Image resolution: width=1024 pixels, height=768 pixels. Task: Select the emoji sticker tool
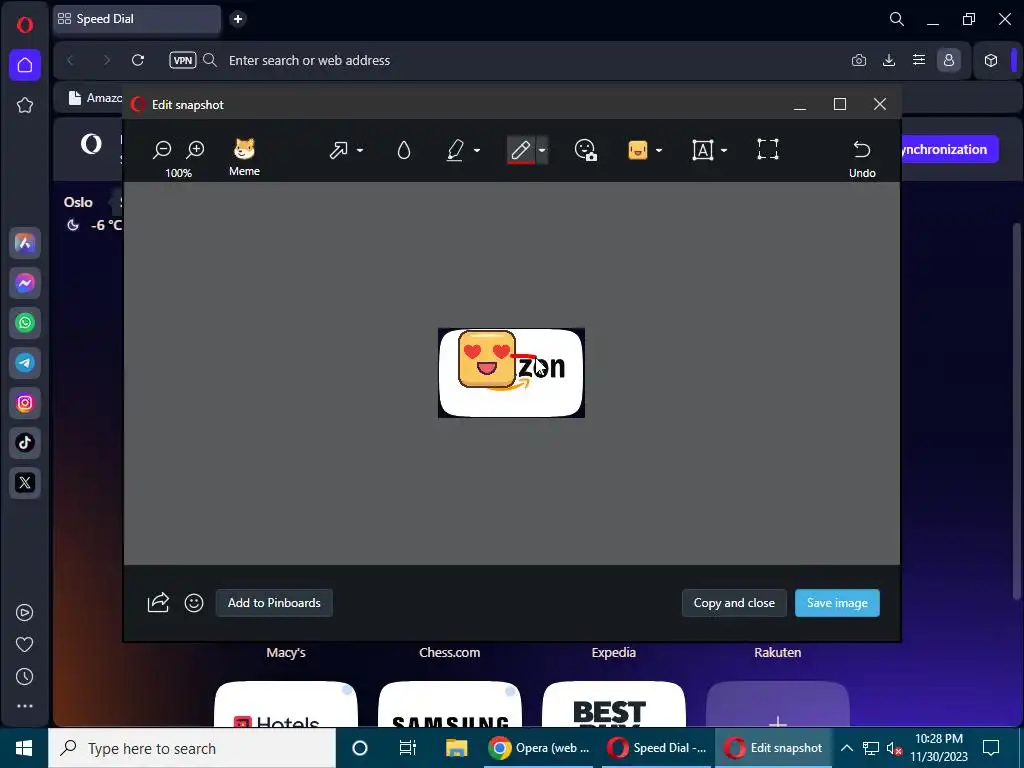click(637, 150)
